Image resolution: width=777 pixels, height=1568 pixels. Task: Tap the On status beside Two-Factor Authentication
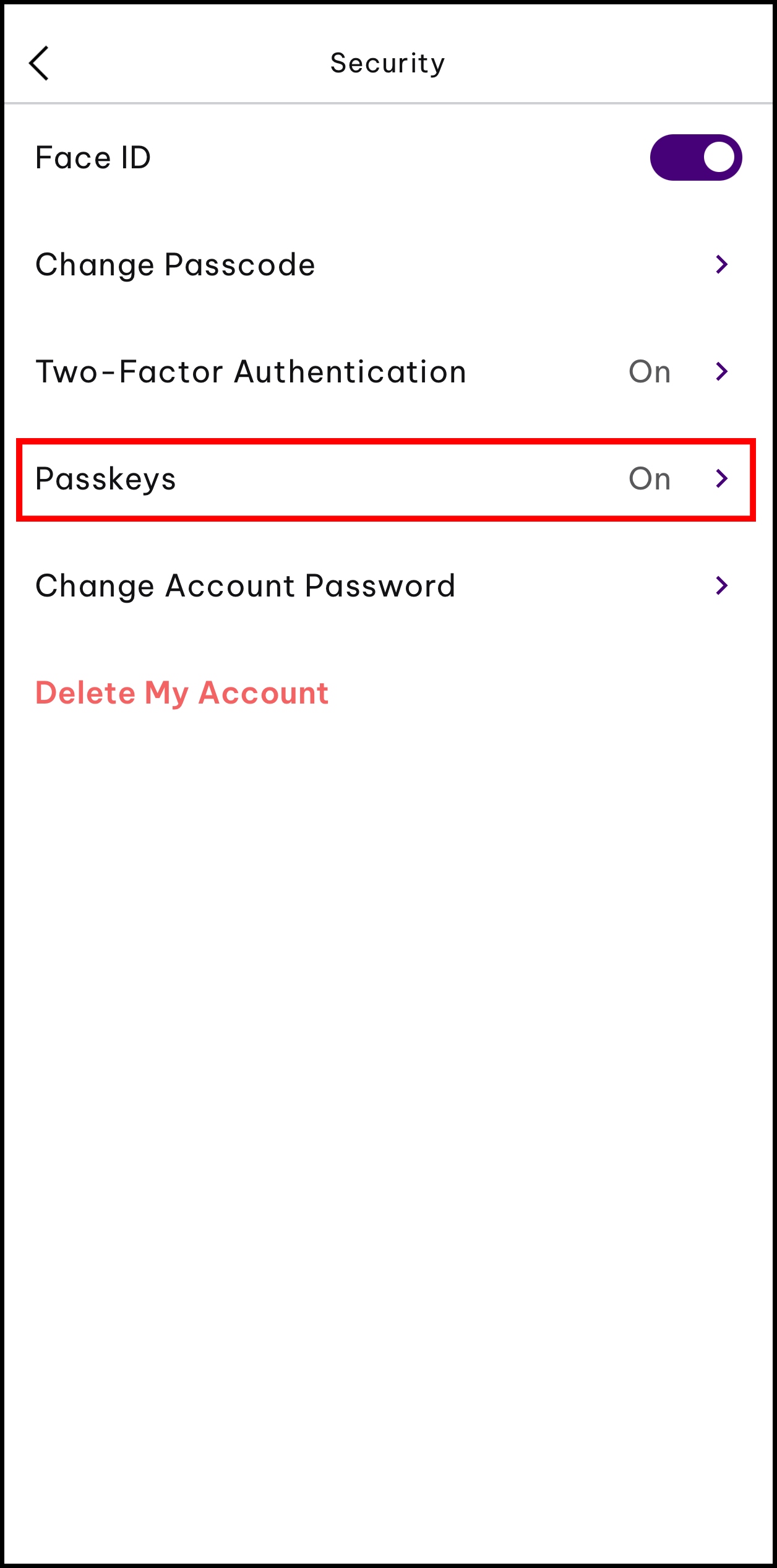650,372
